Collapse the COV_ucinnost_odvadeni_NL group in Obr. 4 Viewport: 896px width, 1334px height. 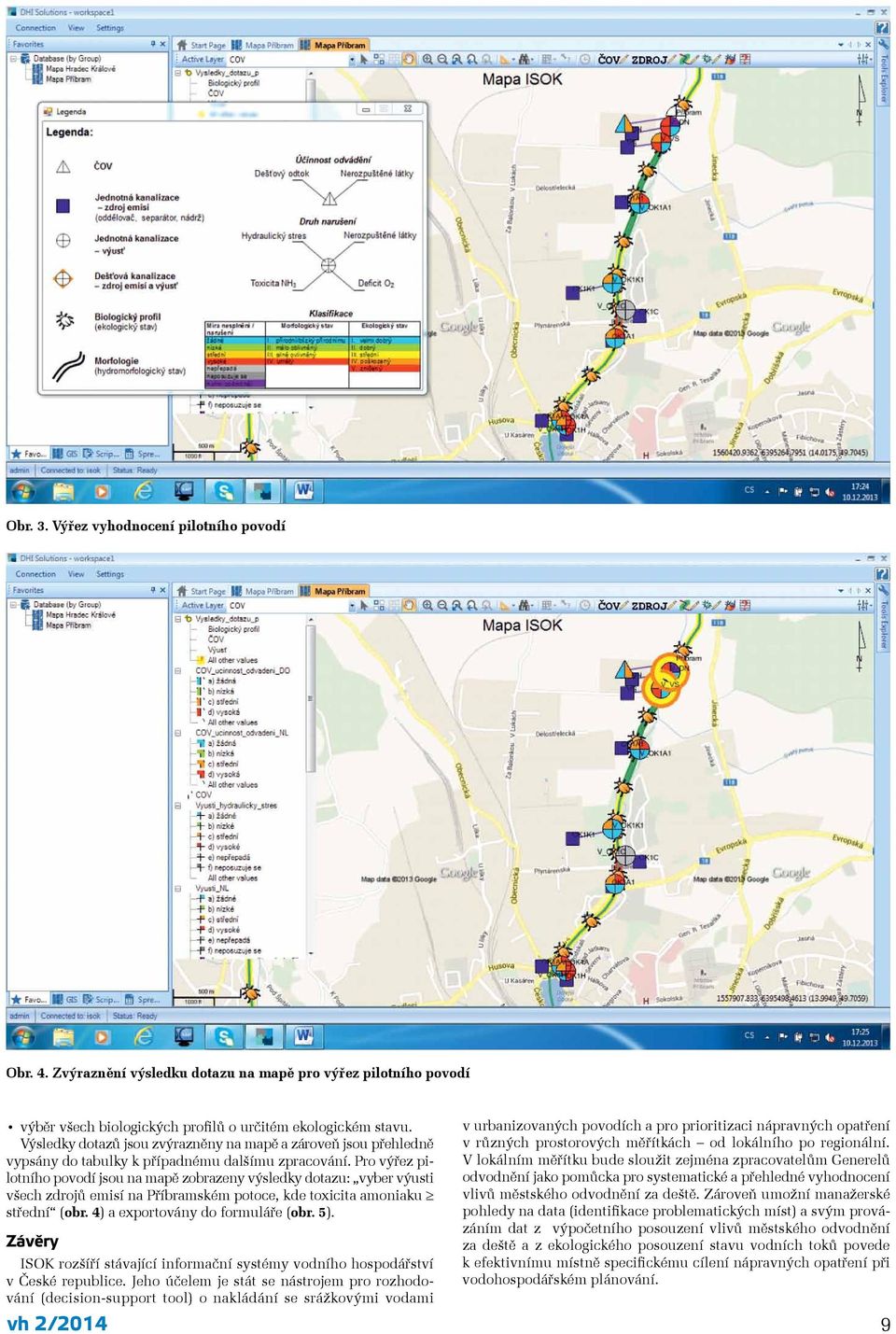click(177, 733)
